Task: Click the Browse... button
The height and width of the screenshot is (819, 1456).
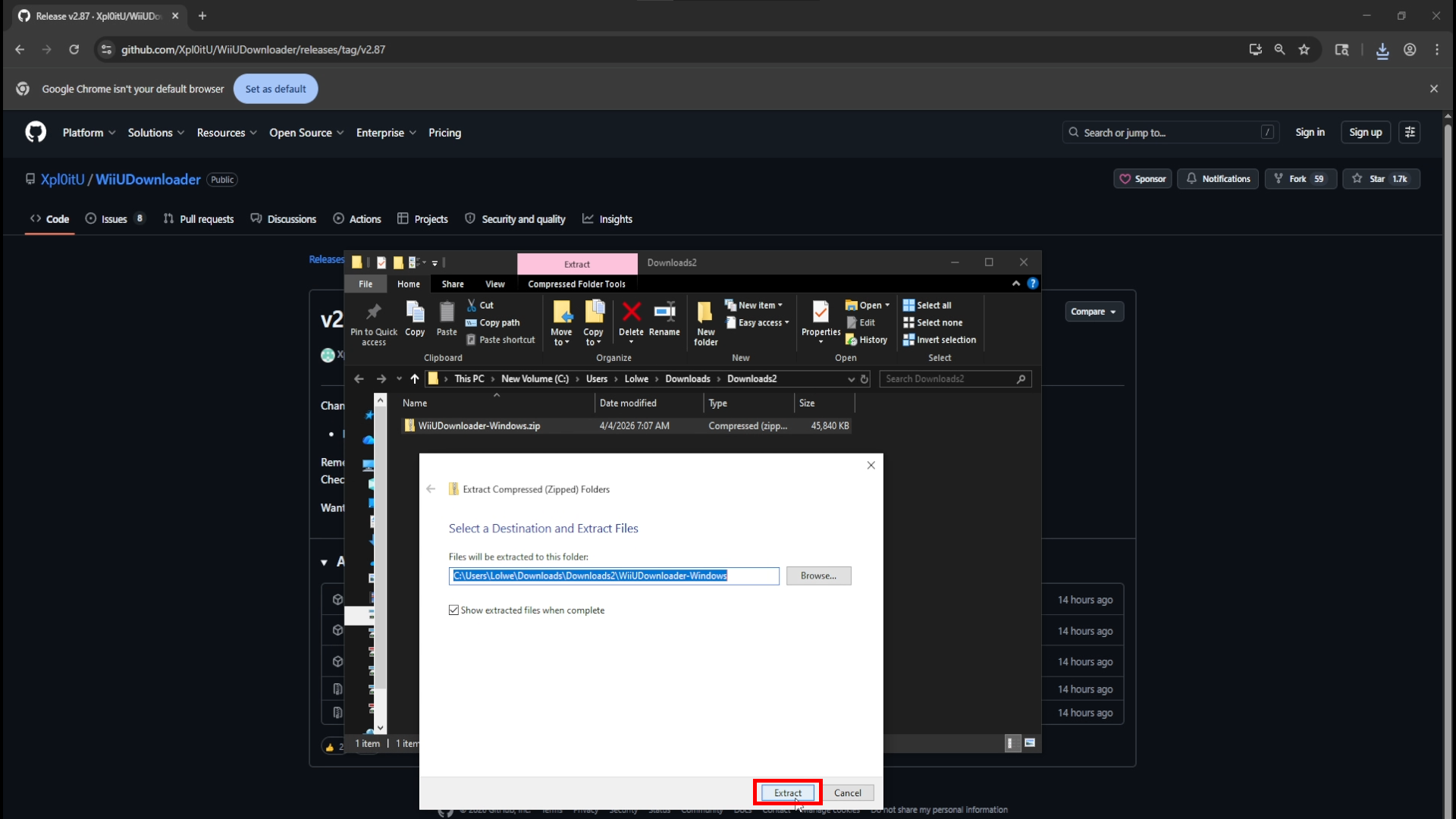Action: tap(818, 576)
